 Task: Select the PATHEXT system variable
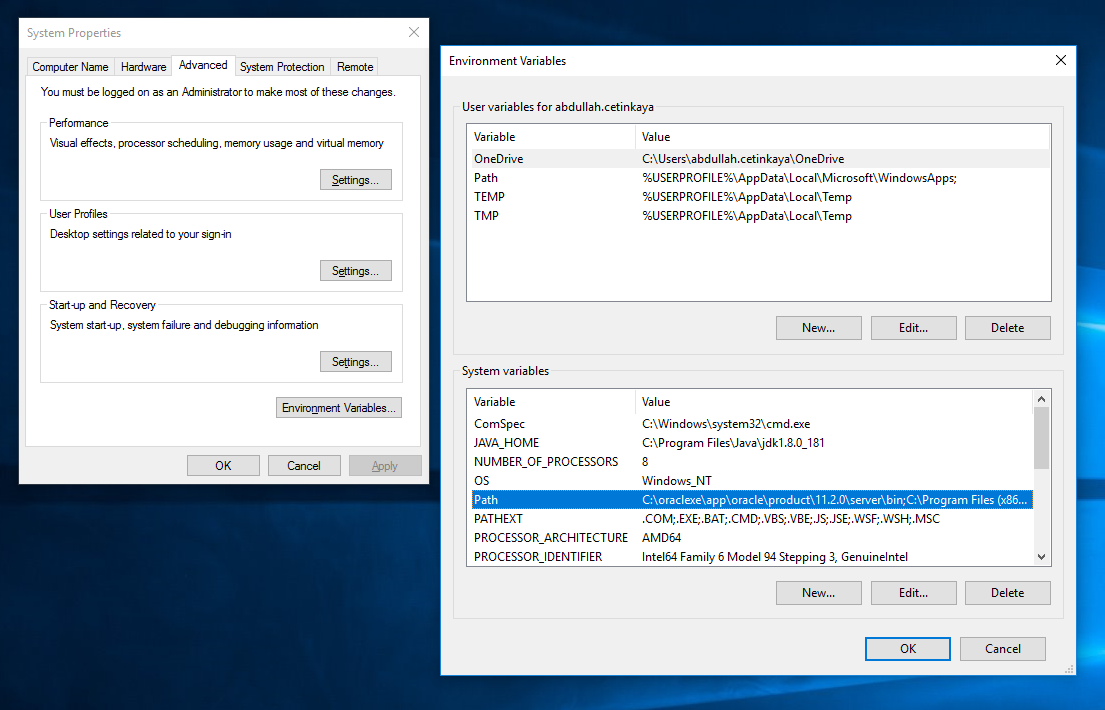(600, 518)
